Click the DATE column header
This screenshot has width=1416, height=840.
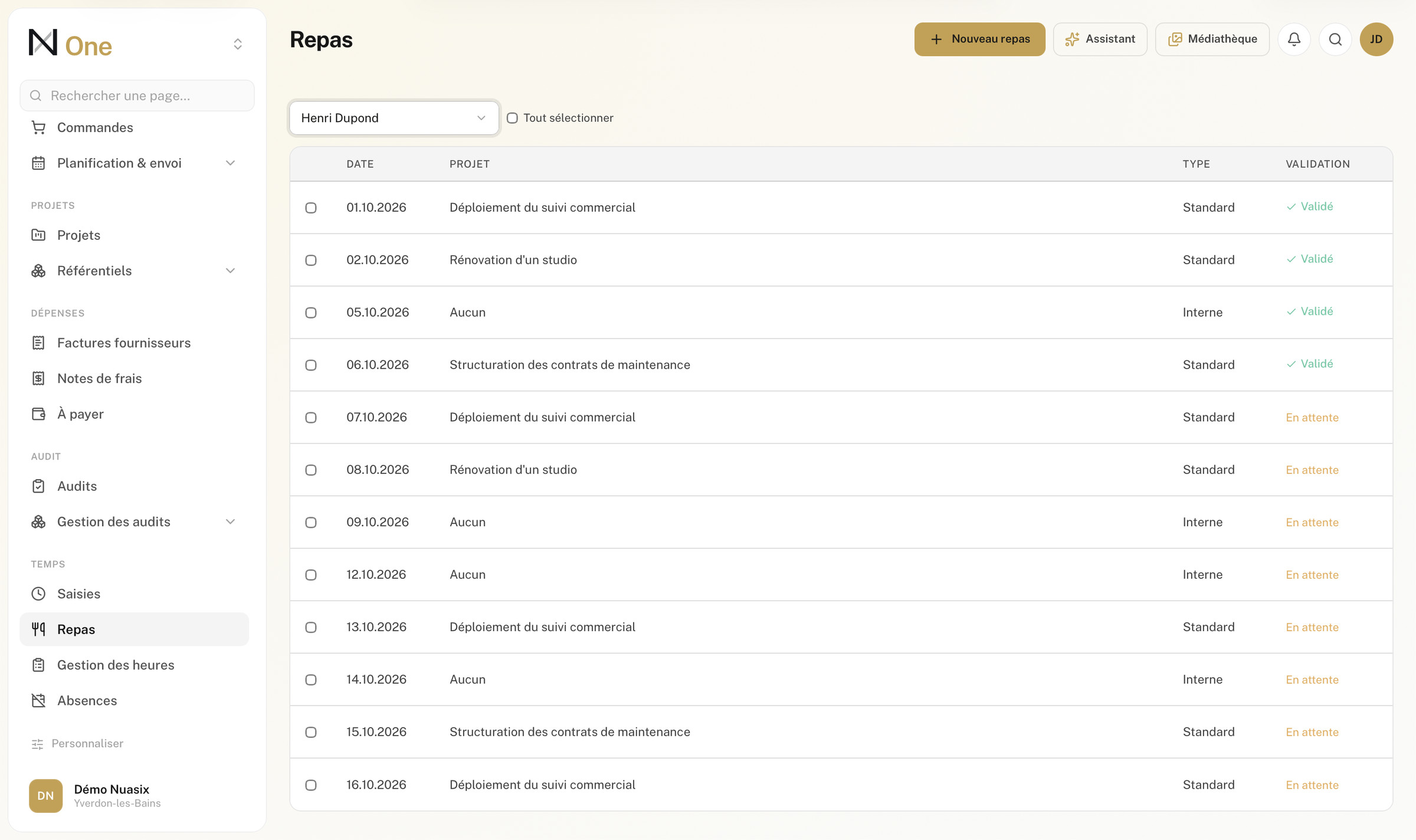(360, 164)
